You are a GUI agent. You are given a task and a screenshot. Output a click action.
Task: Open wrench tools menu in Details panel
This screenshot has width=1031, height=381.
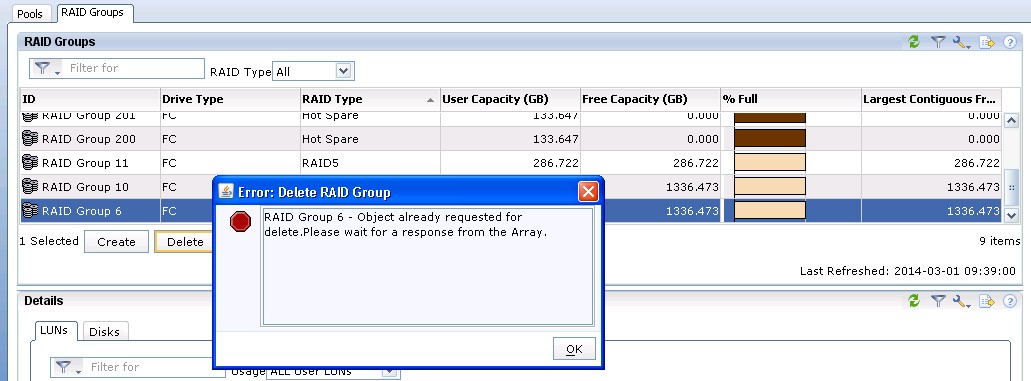click(962, 301)
